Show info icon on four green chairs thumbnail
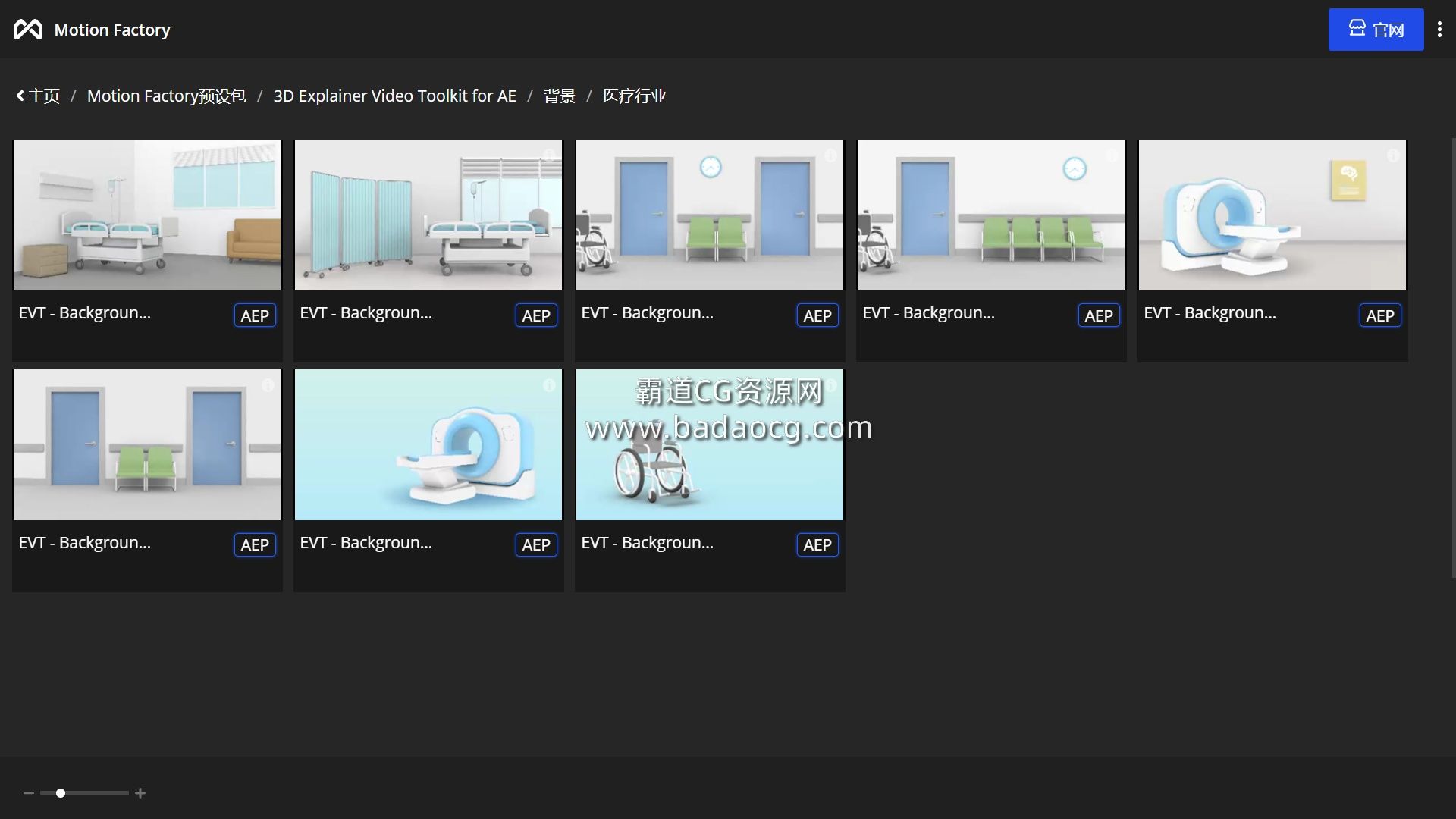1456x819 pixels. coord(1112,155)
